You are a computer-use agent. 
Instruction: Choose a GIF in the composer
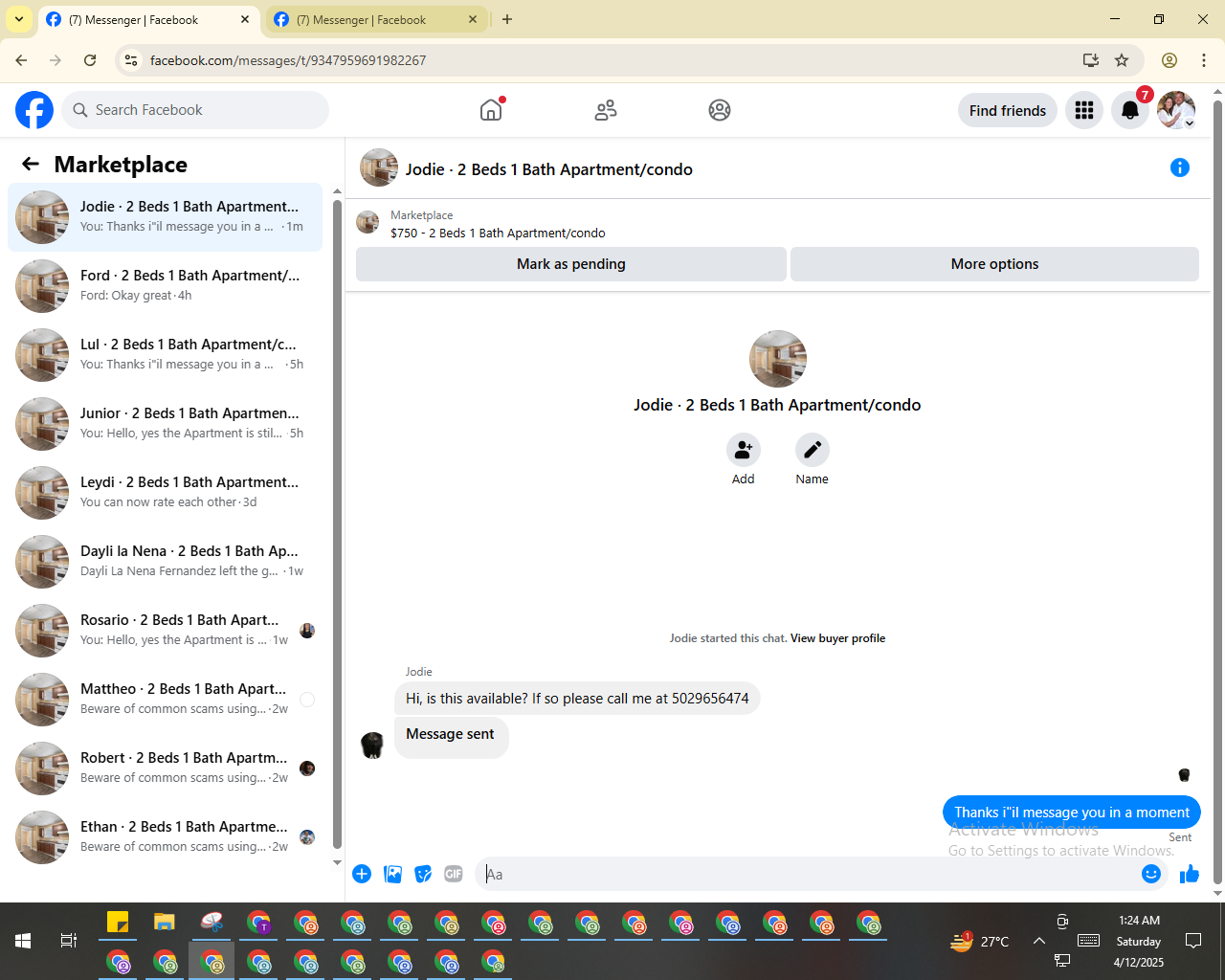coord(454,874)
